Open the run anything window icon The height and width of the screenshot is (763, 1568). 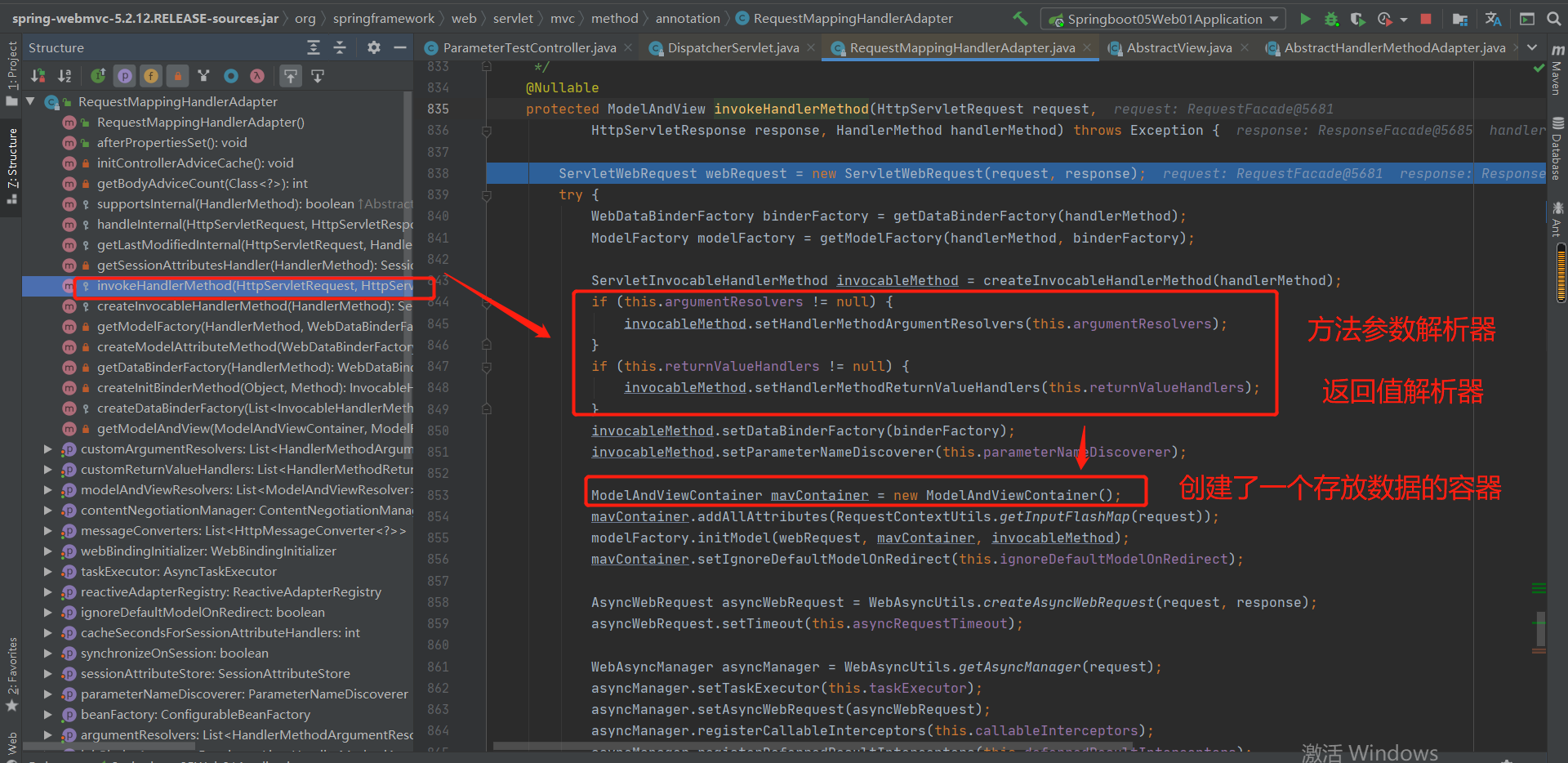(1526, 18)
